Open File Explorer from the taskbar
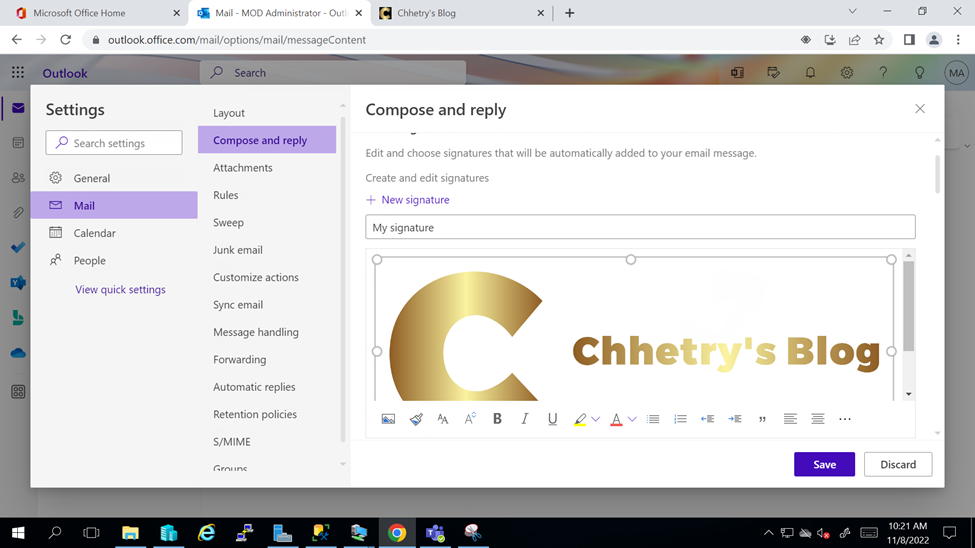The image size is (975, 548). 130,532
